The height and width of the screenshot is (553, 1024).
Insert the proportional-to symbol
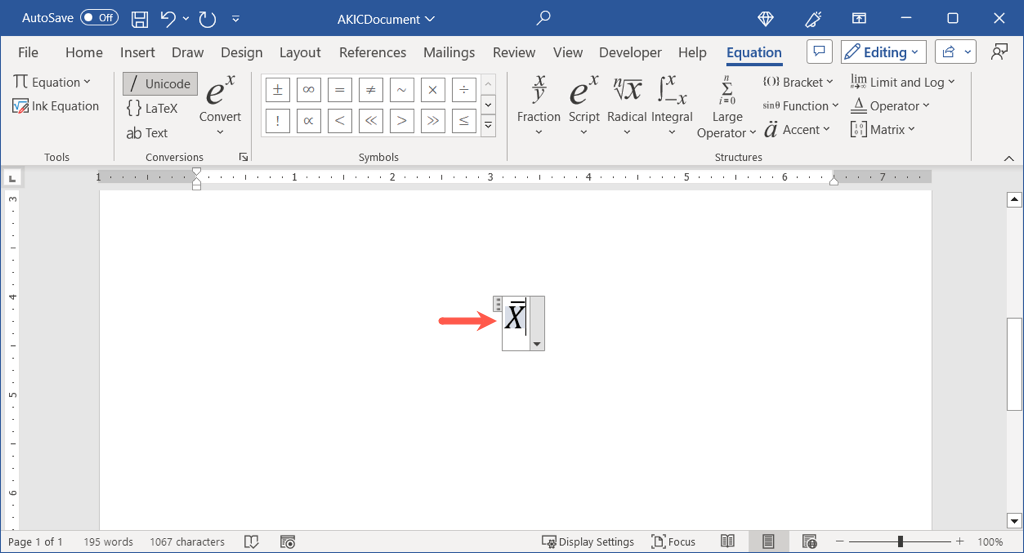(x=308, y=121)
